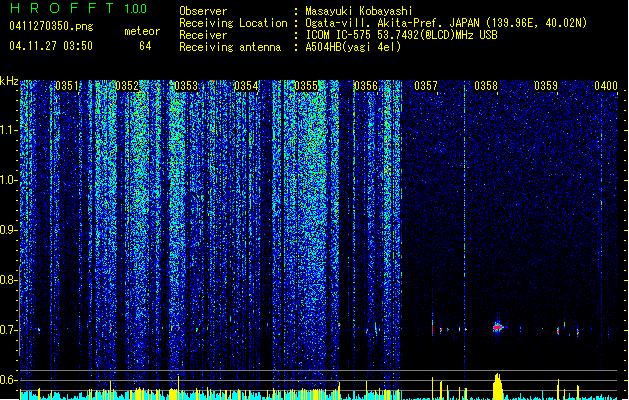The height and width of the screenshot is (400, 629).
Task: Select the filename 0411270350.png
Action: coord(51,26)
